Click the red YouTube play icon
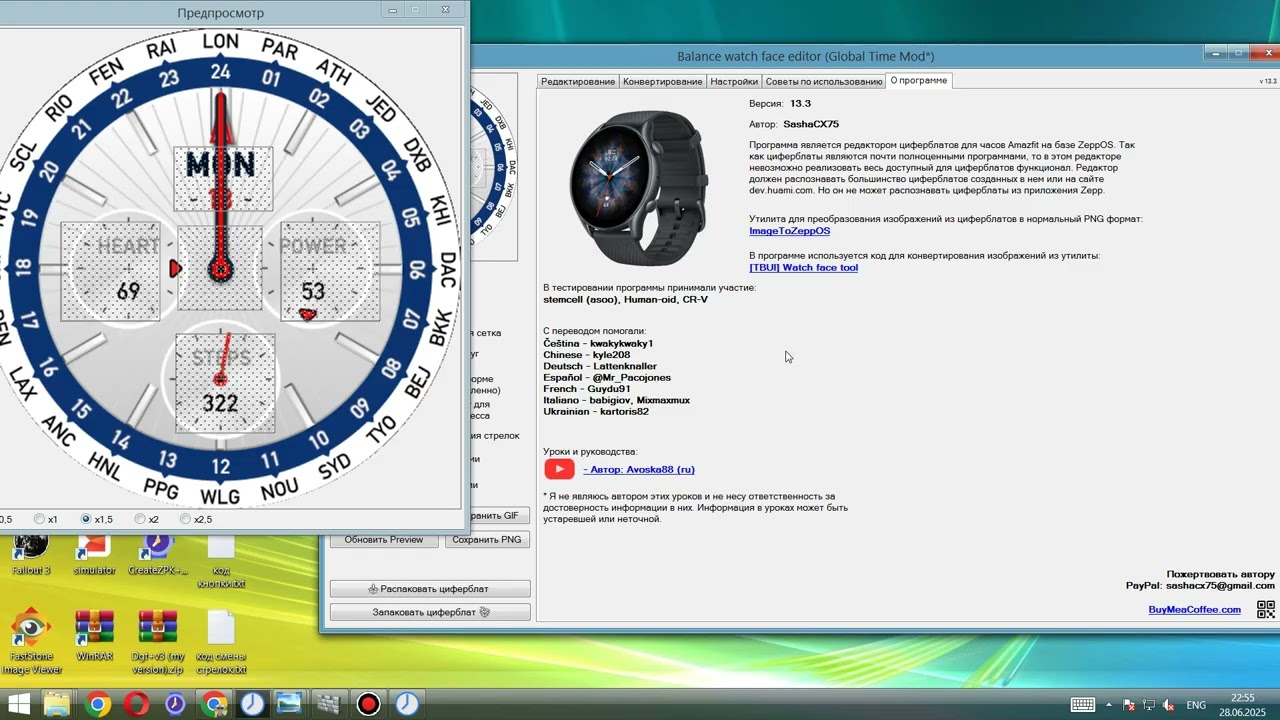 click(559, 469)
